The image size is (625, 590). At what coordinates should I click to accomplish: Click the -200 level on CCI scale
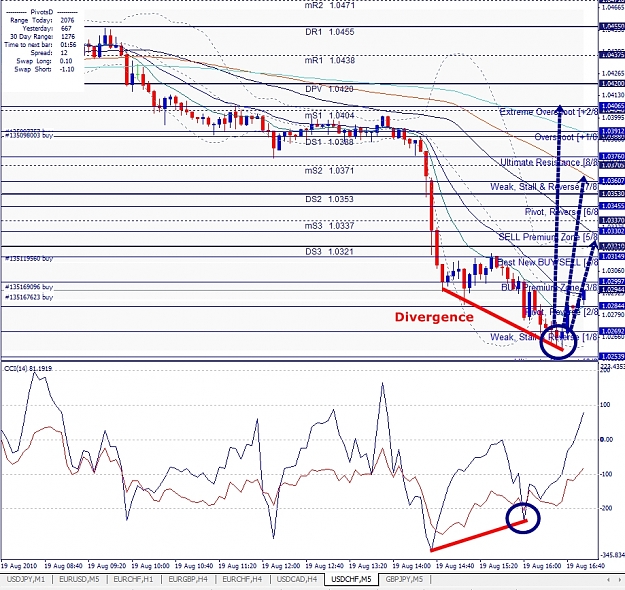pos(606,508)
